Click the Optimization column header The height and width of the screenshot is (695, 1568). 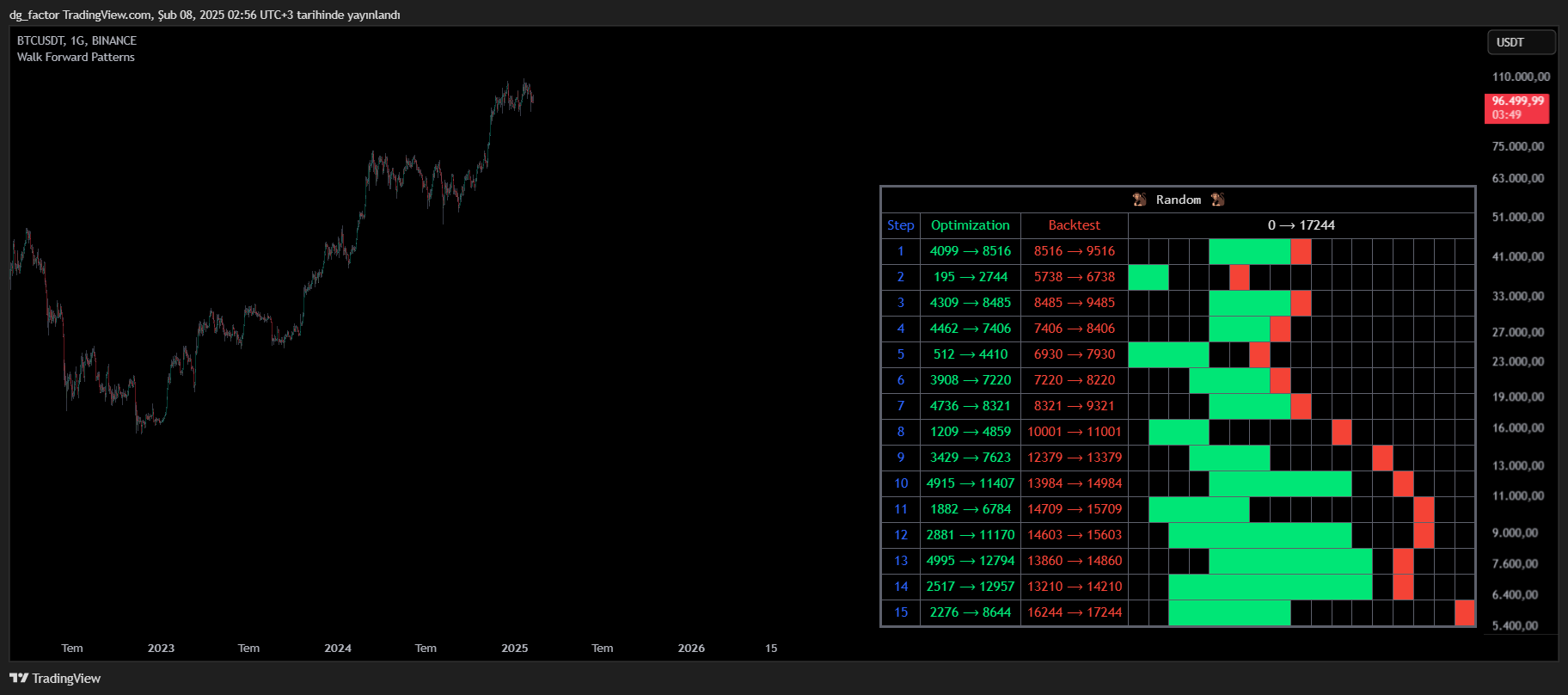(970, 225)
